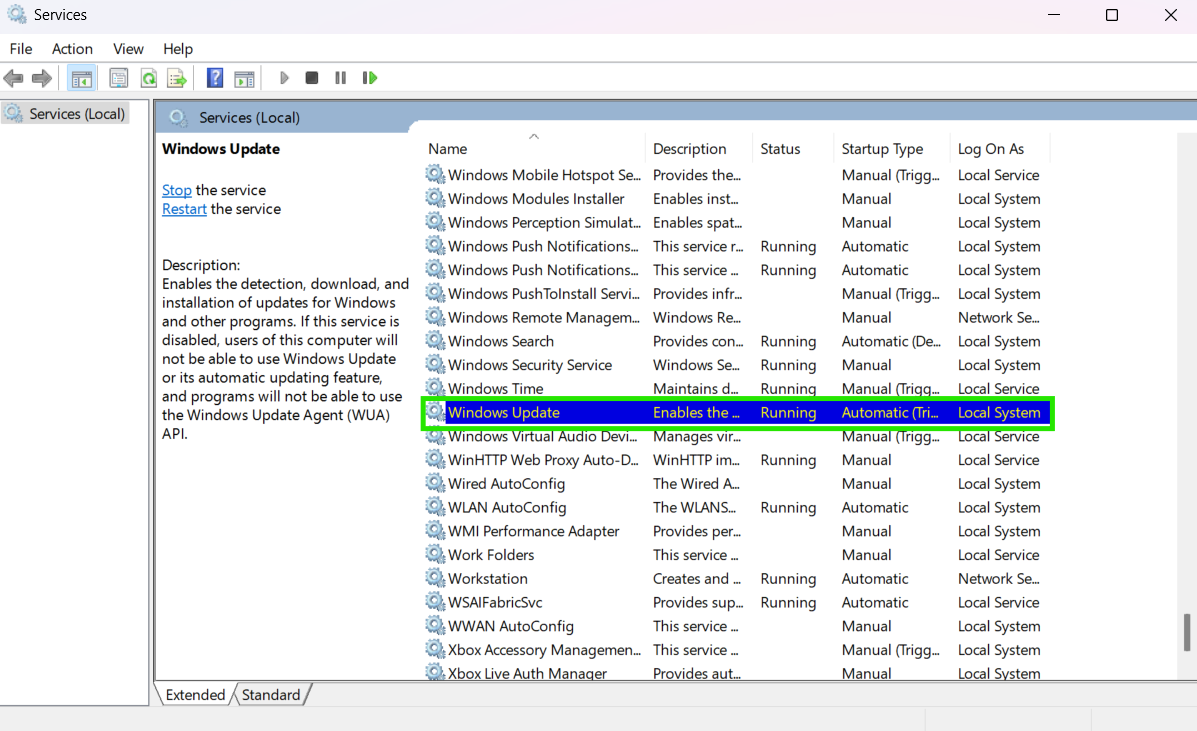Image resolution: width=1197 pixels, height=731 pixels.
Task: Select Xbox Accessory Management service row
Action: [x=737, y=649]
